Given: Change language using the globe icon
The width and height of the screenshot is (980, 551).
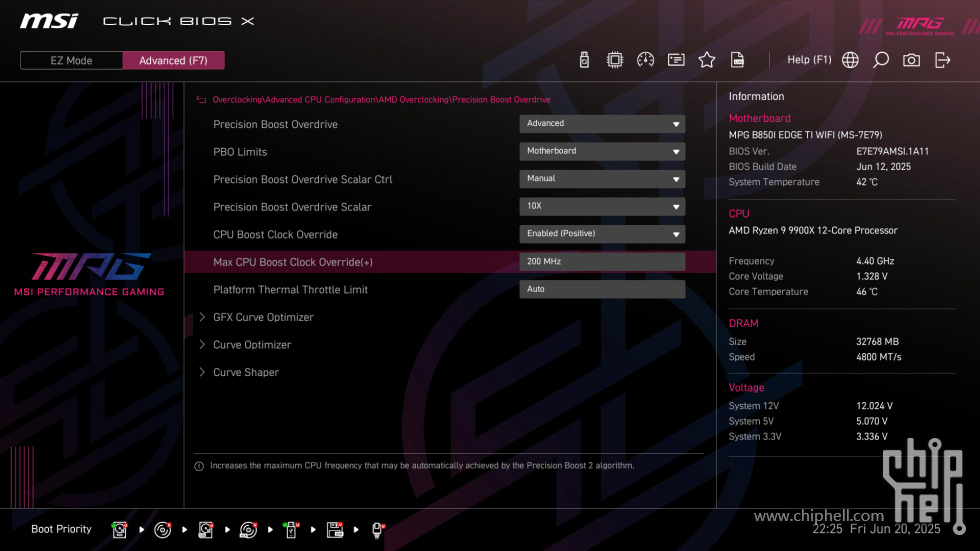Looking at the screenshot, I should click(x=850, y=60).
